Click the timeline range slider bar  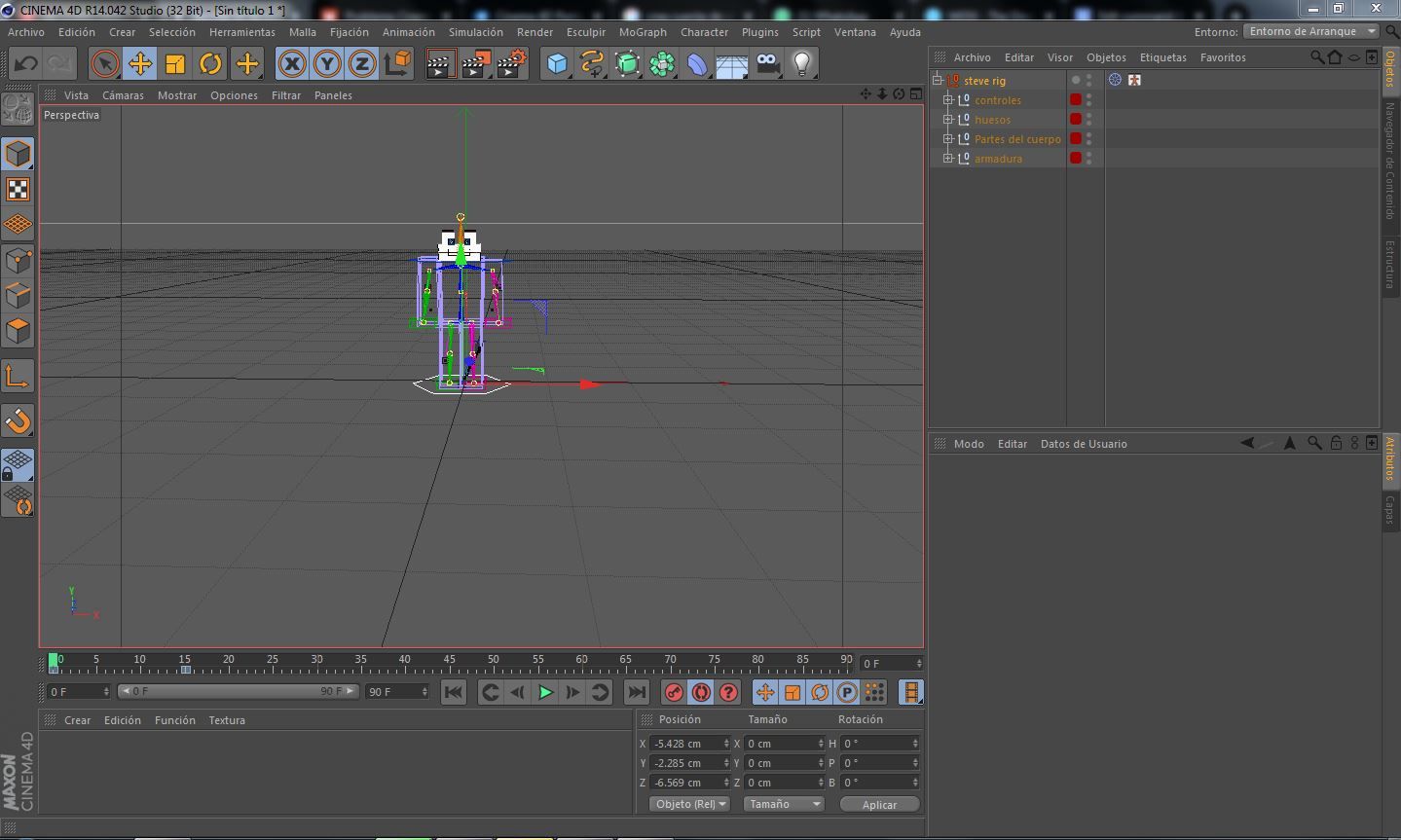click(x=238, y=692)
